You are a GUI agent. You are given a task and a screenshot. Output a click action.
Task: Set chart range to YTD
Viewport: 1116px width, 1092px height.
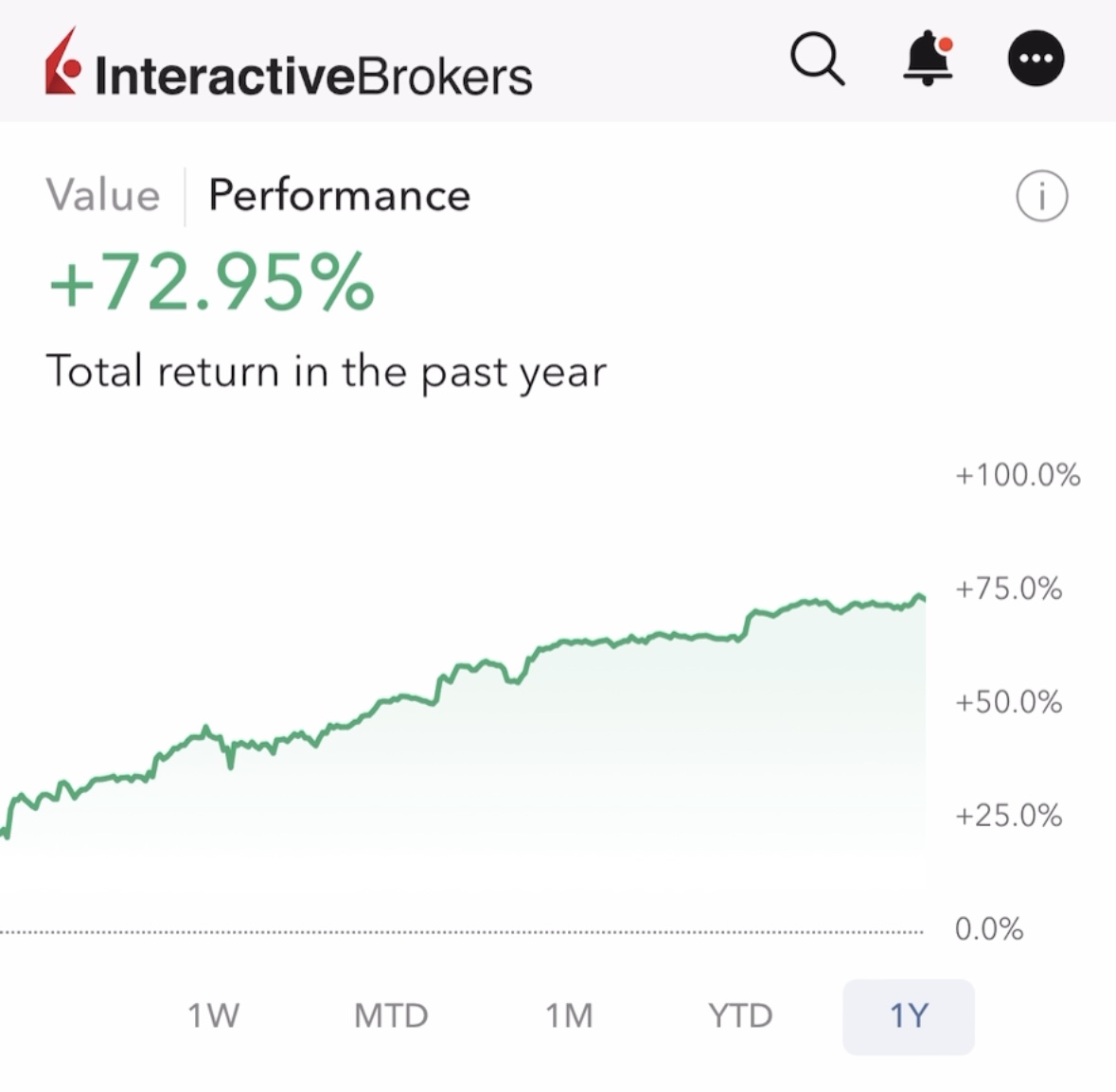point(740,1016)
